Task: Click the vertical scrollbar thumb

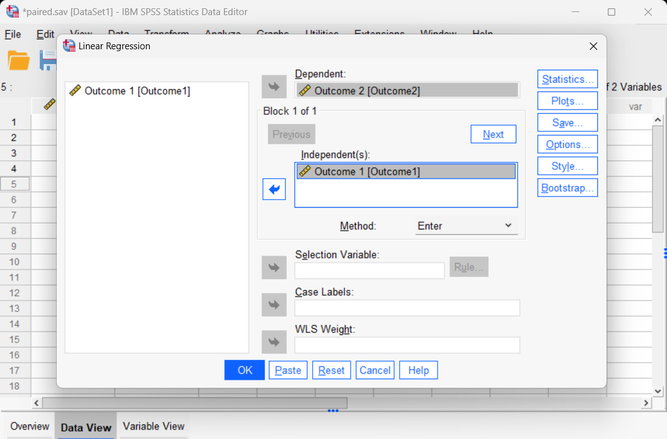Action: click(x=658, y=179)
